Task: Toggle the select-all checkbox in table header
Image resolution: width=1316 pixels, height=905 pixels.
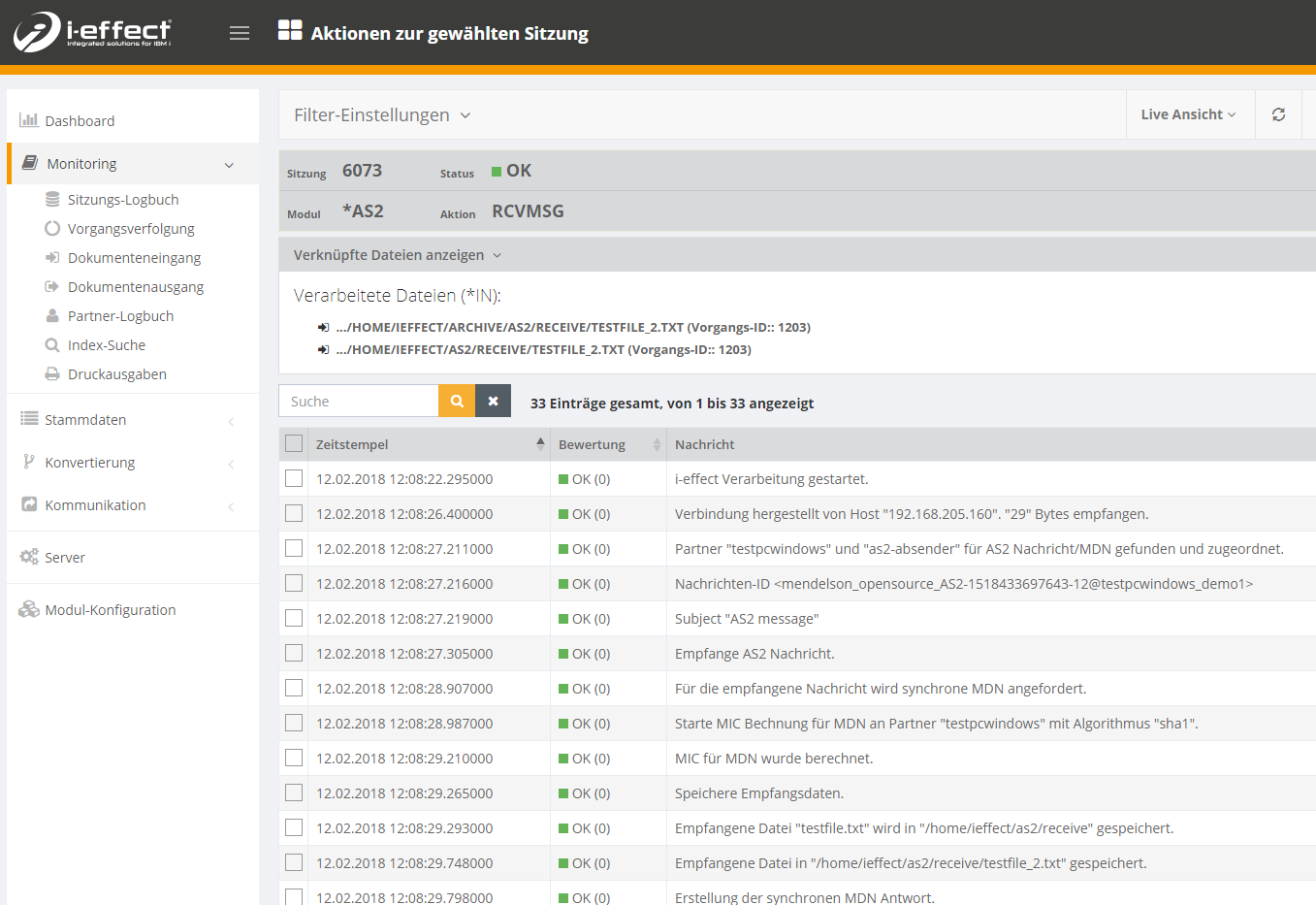Action: 294,444
